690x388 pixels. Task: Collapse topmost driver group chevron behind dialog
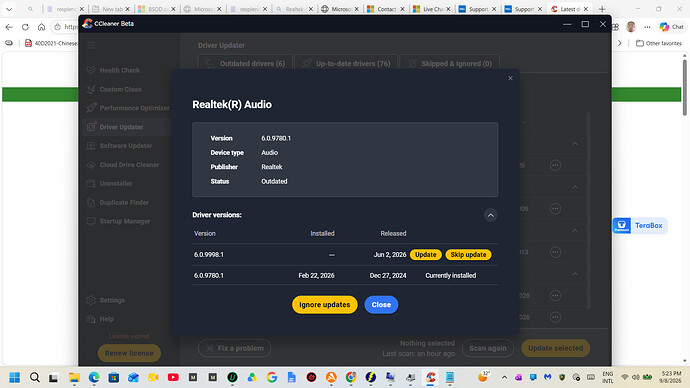pyautogui.click(x=575, y=144)
